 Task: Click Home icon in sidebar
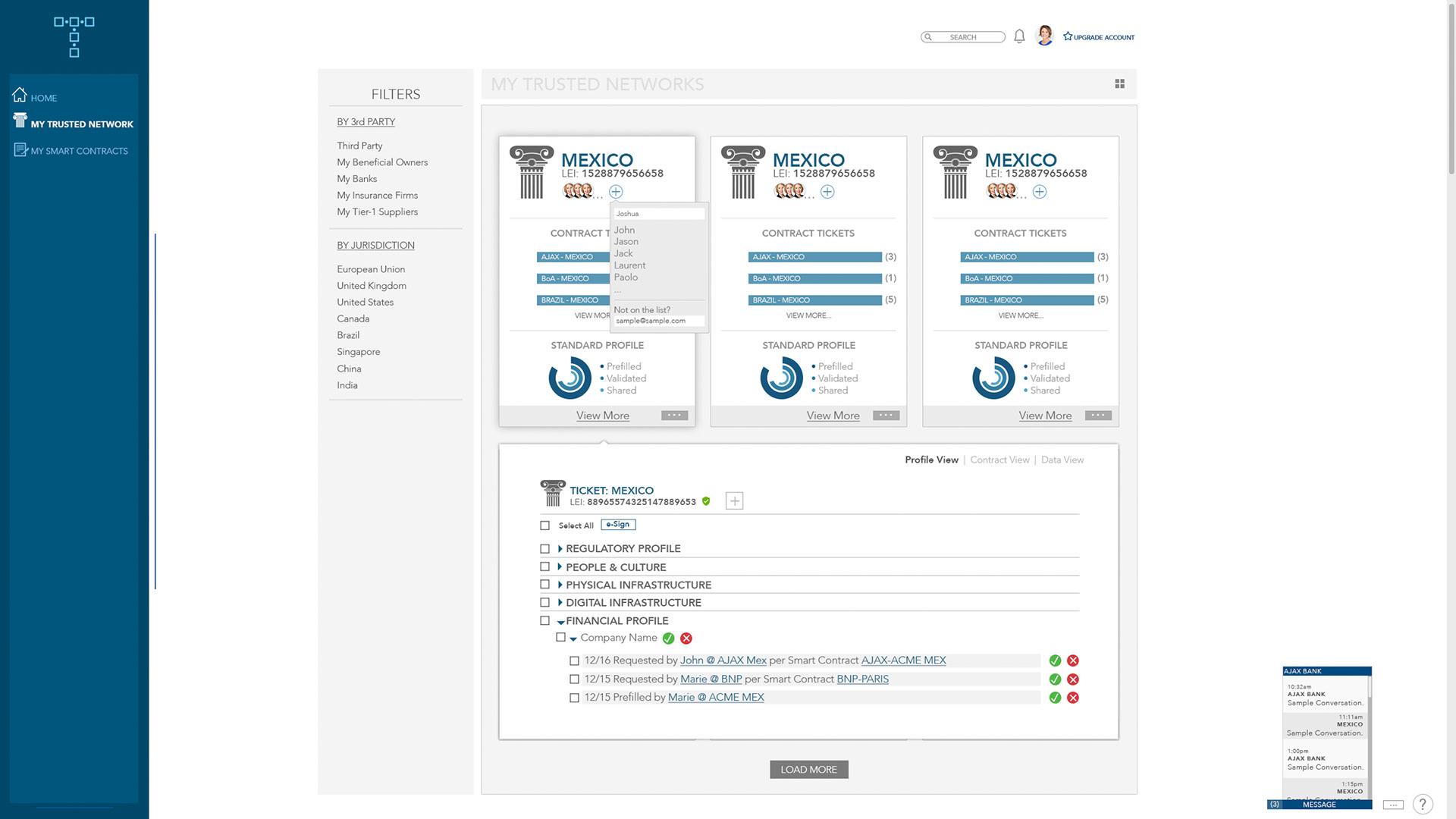(20, 96)
